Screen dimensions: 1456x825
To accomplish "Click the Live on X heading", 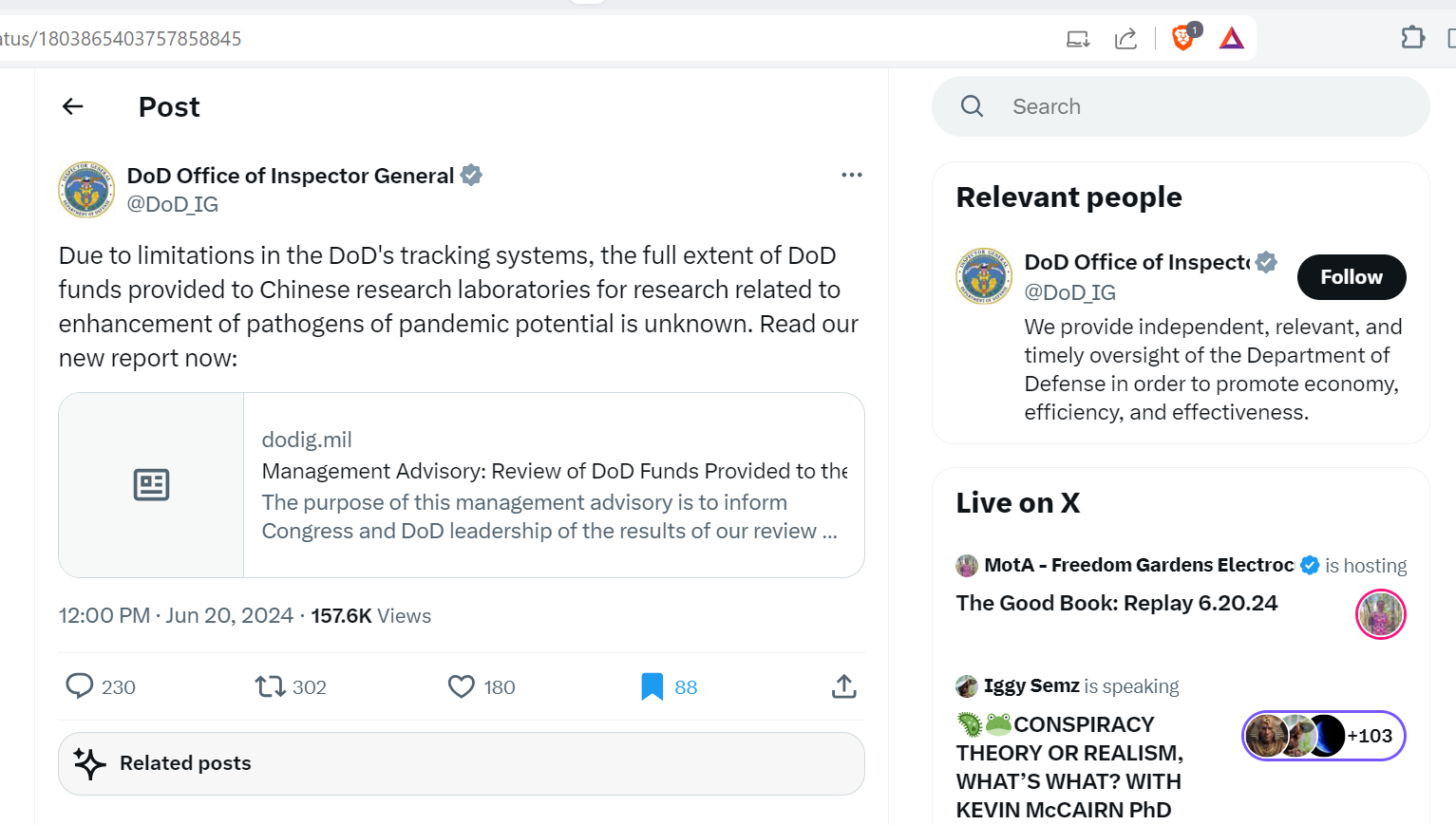I will pos(1018,502).
